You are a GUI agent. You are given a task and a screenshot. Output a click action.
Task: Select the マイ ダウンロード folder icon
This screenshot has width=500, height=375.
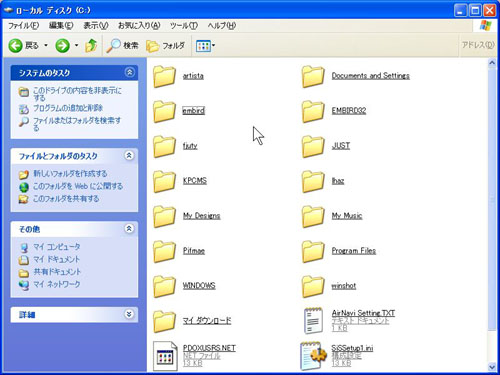click(164, 321)
